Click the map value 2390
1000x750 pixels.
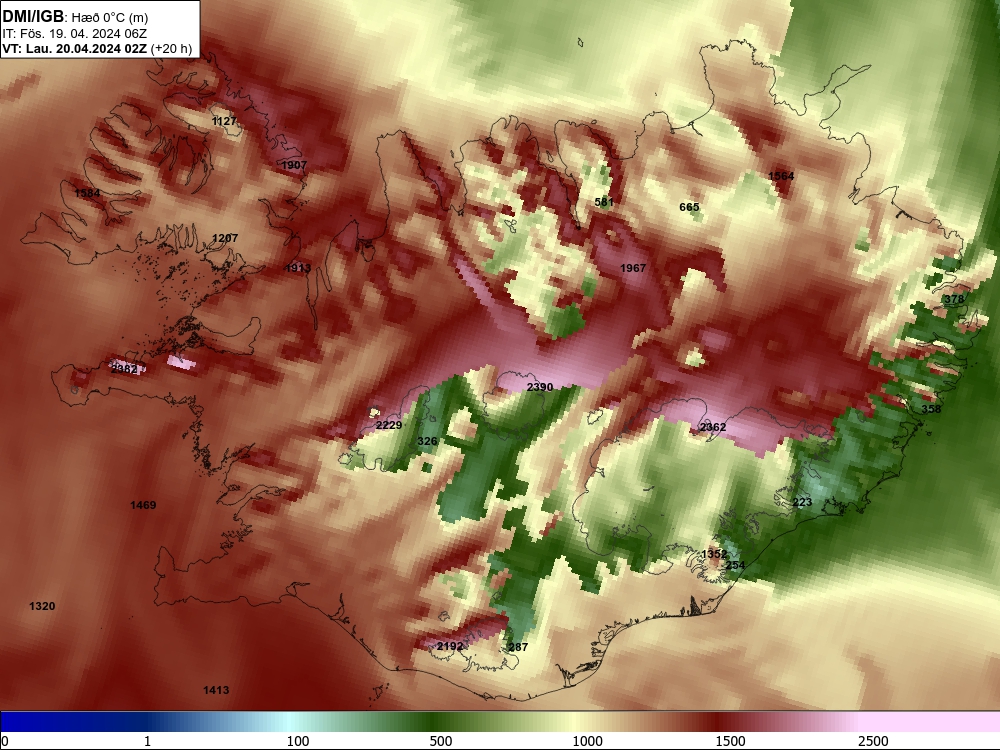pos(540,387)
